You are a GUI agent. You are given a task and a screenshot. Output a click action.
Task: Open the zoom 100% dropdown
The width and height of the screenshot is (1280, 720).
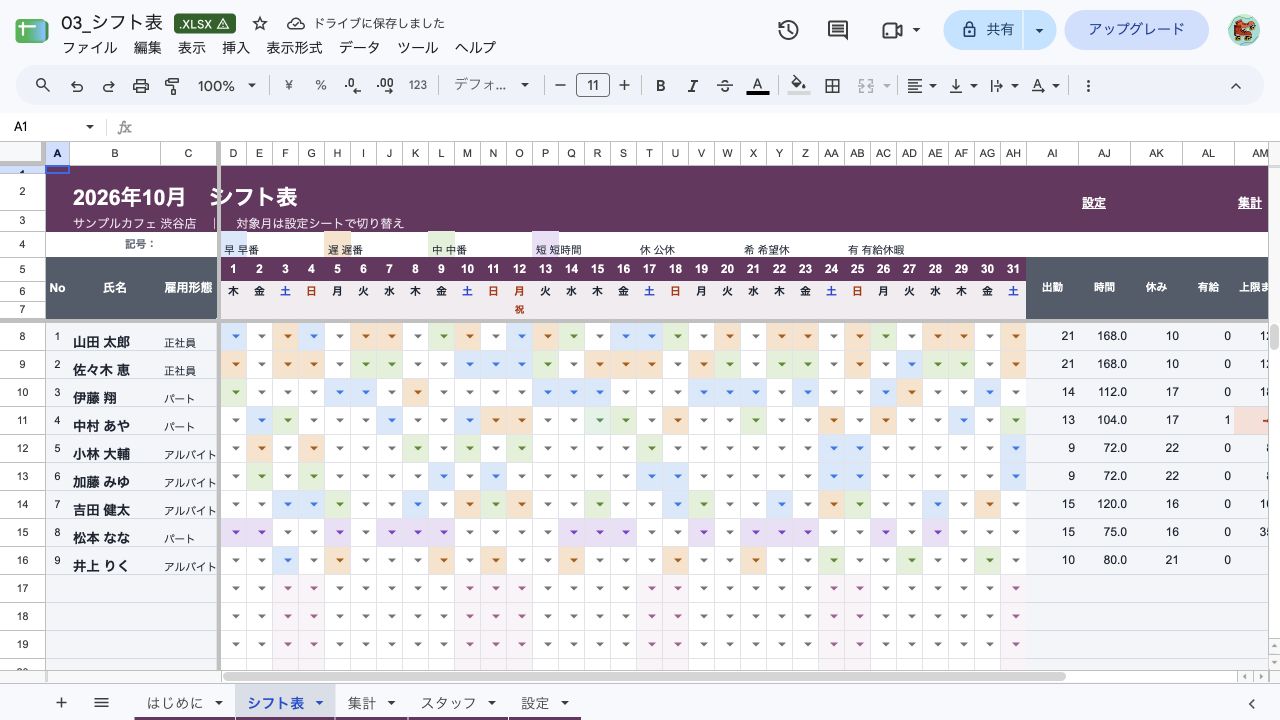[227, 86]
